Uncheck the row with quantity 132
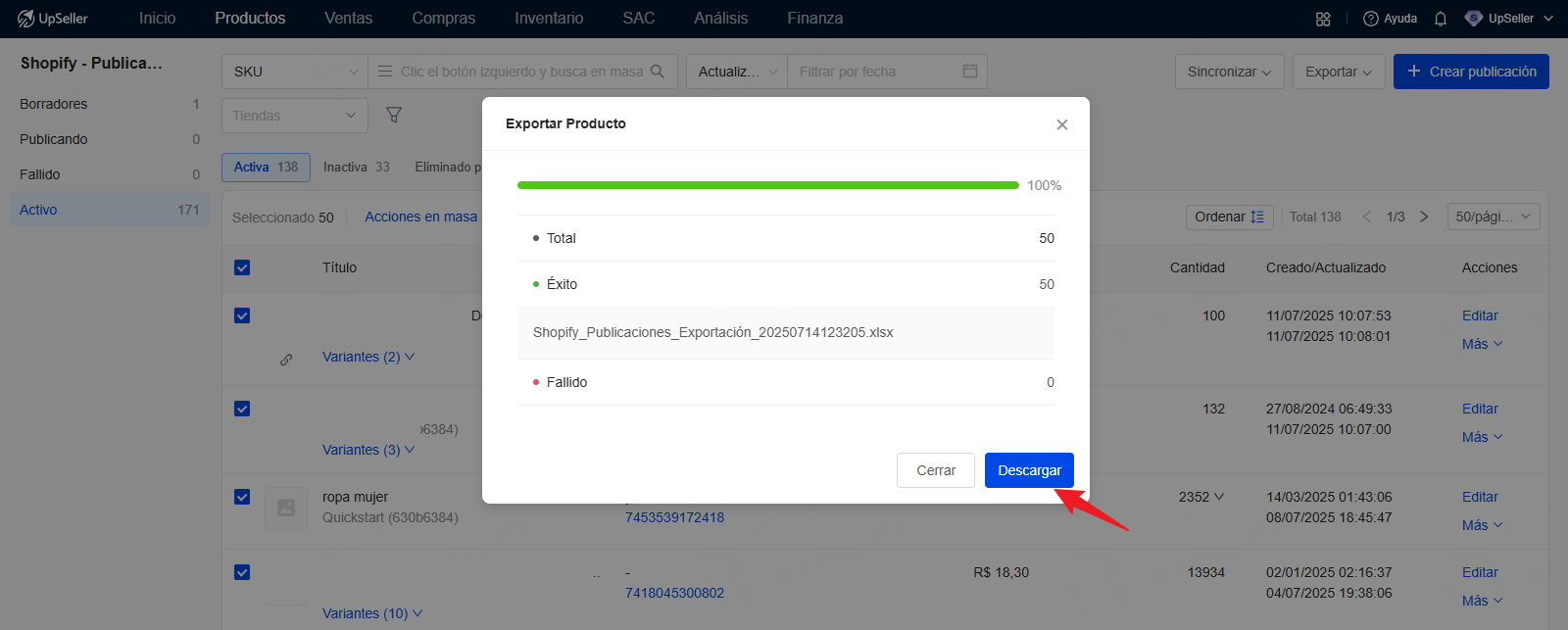 click(242, 409)
